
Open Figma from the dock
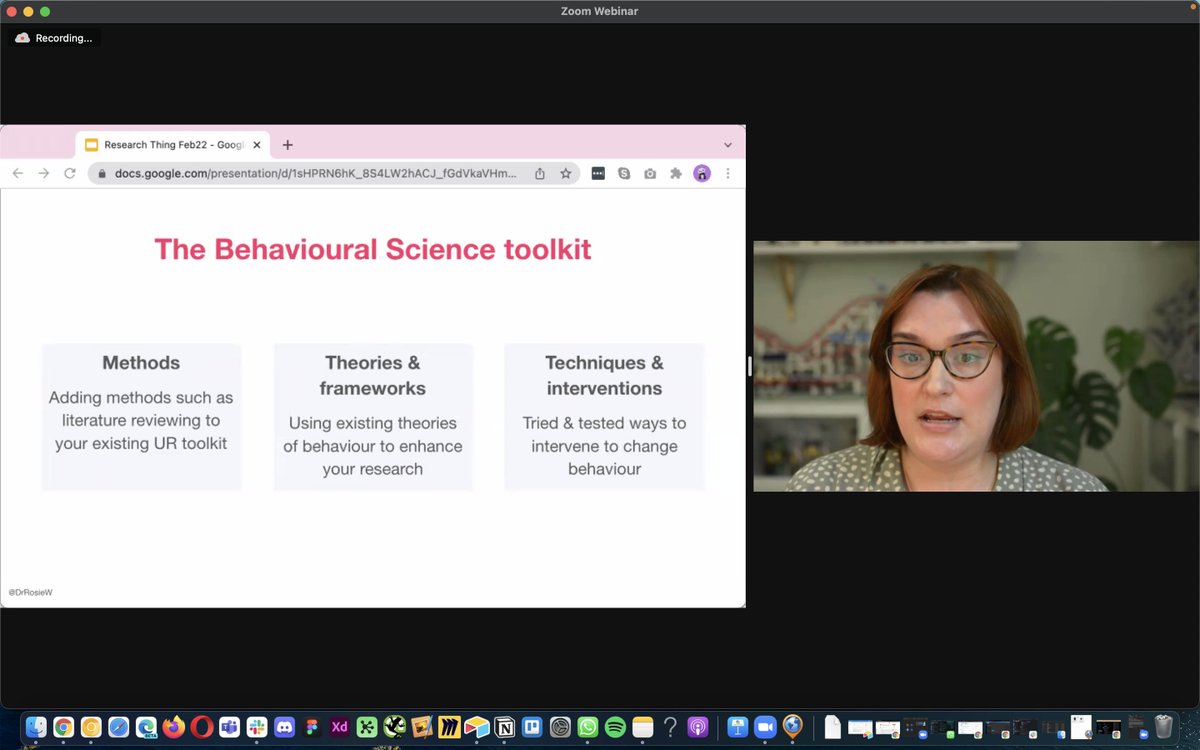tap(310, 727)
